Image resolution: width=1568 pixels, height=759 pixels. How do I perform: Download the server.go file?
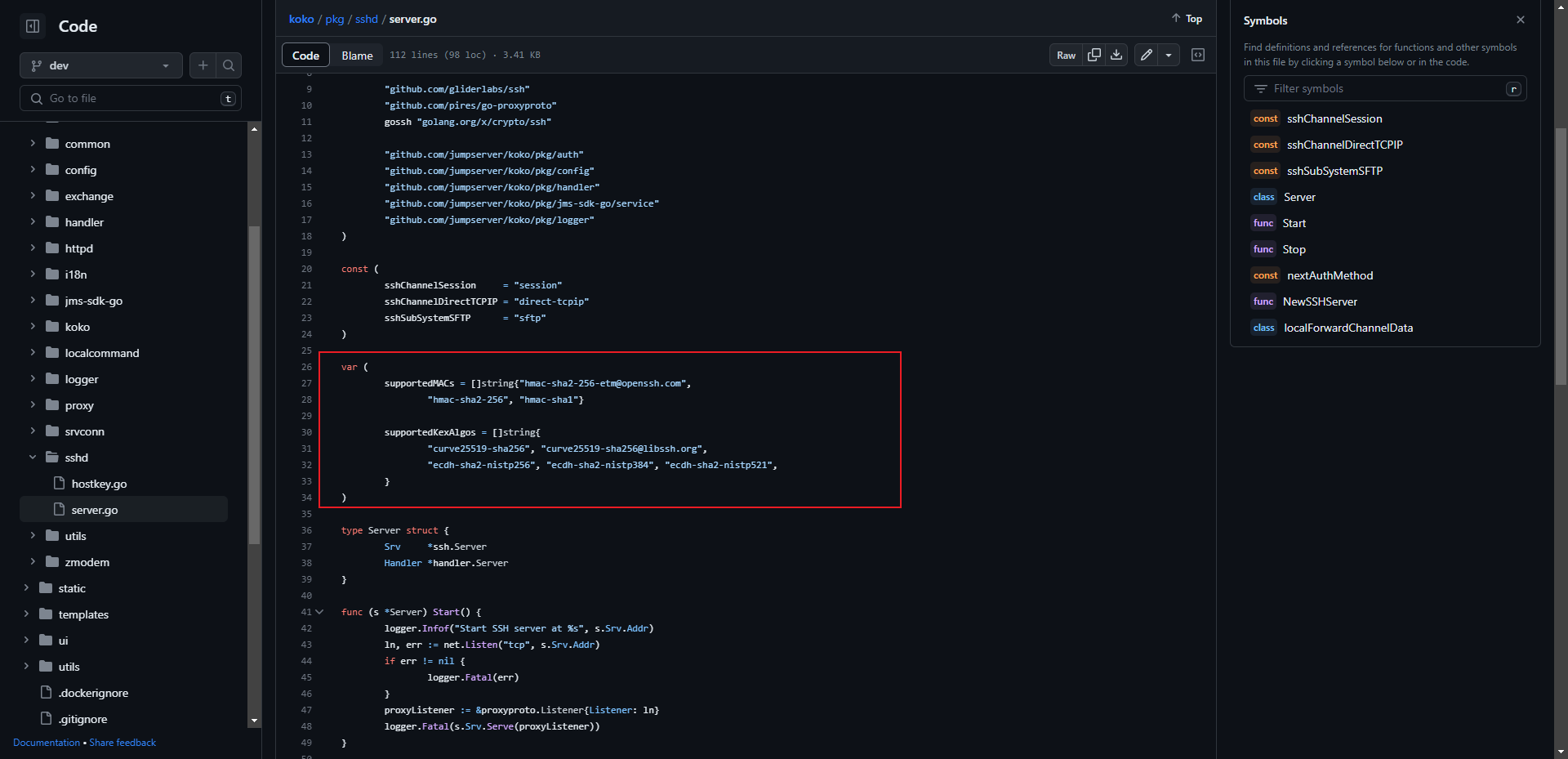1115,55
